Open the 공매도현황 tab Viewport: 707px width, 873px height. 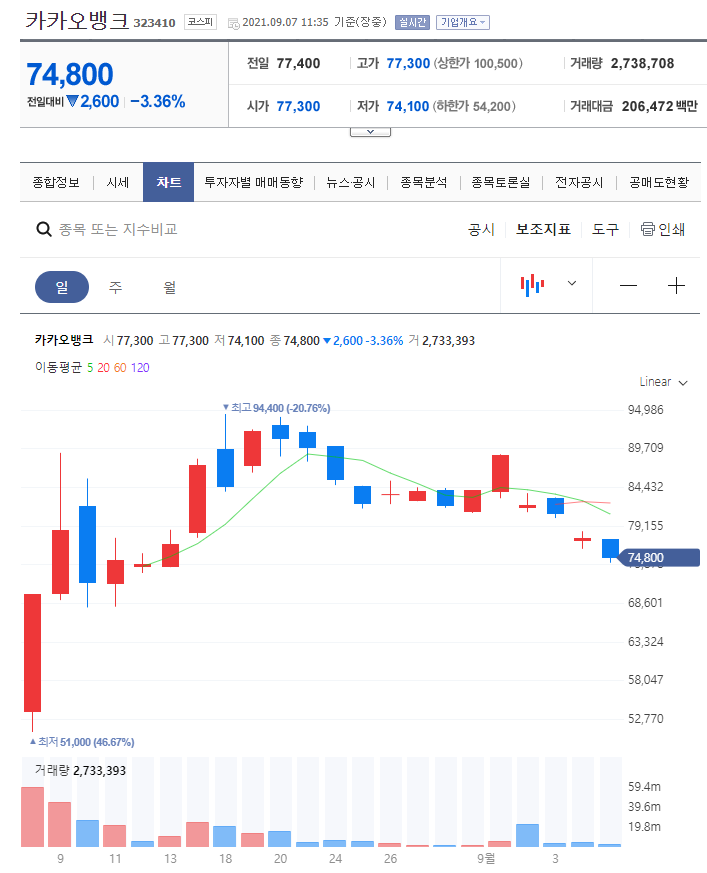[659, 182]
